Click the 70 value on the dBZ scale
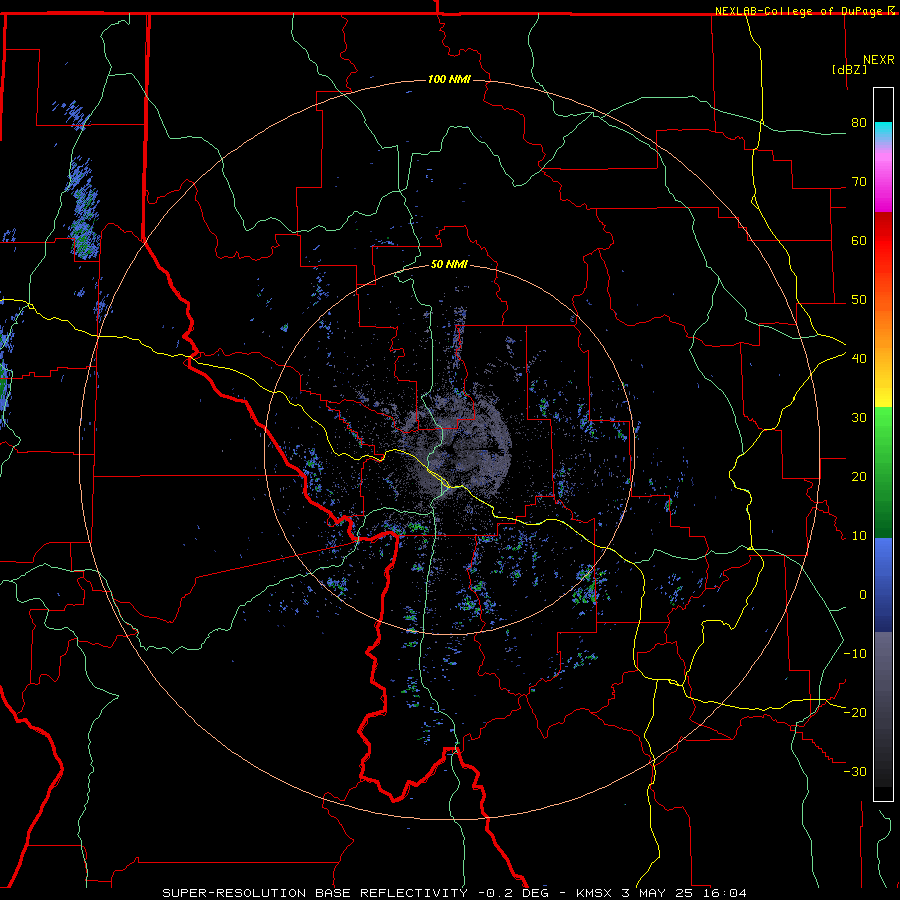This screenshot has width=900, height=900. point(859,182)
